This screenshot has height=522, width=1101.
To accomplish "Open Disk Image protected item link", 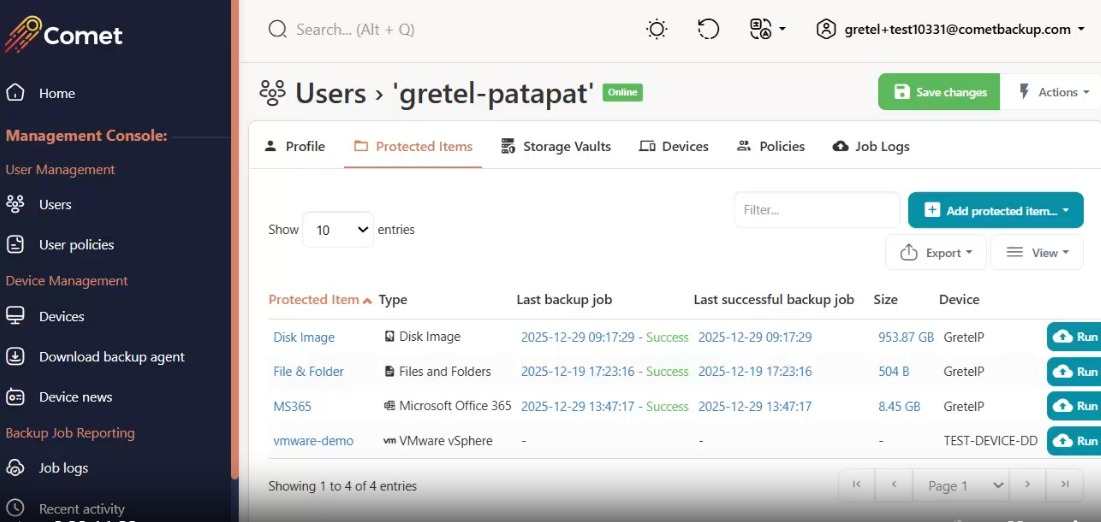I will (303, 337).
